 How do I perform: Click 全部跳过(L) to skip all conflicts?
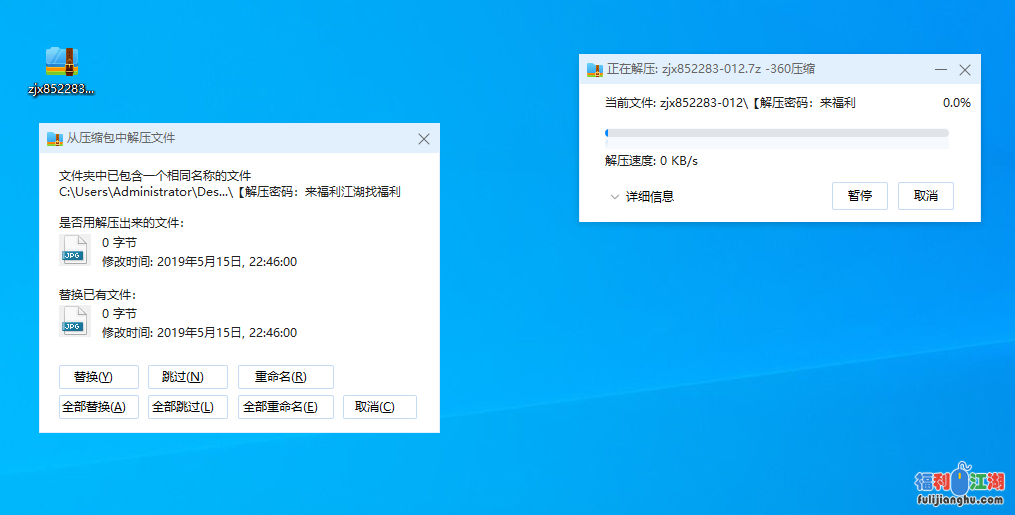(181, 407)
